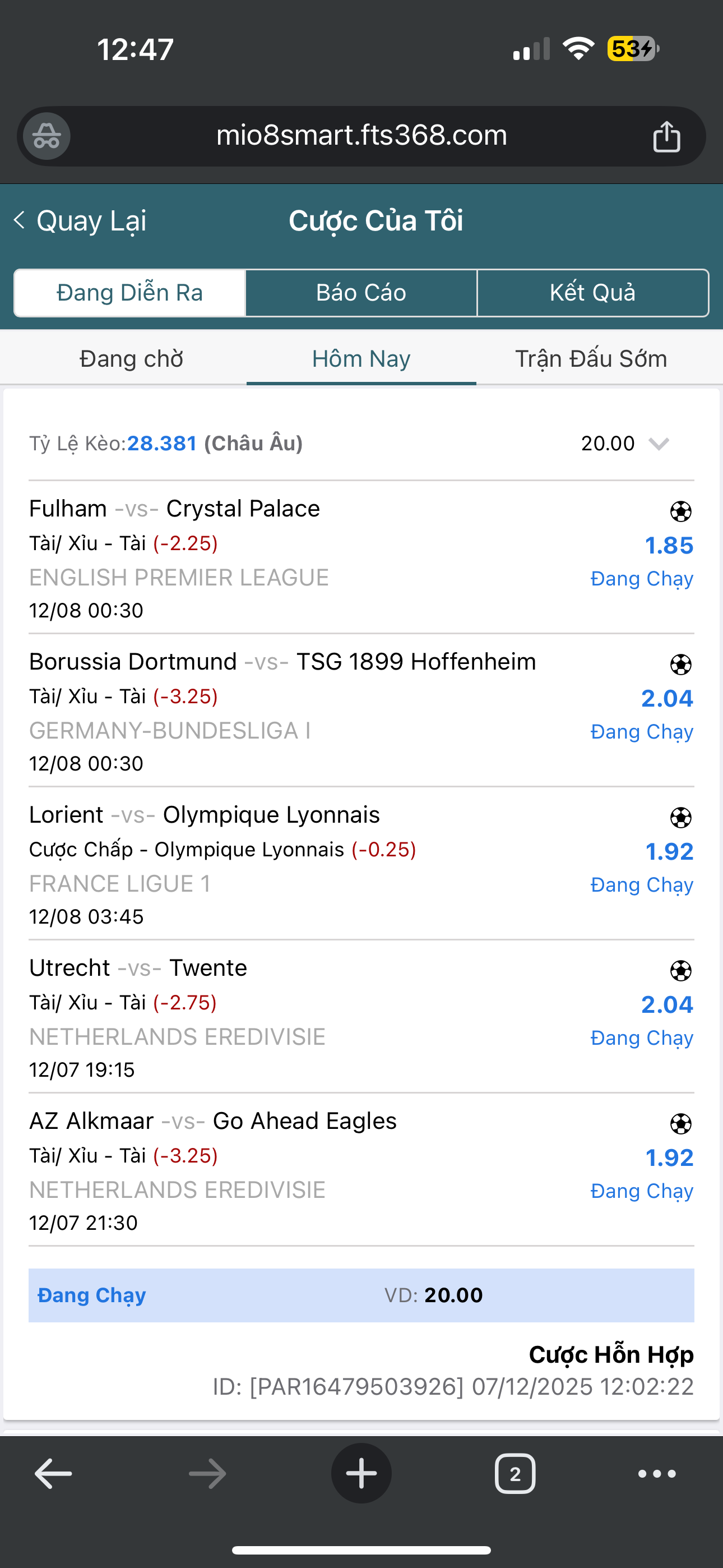Tap the mio8smart.fts368.com address field

[x=361, y=135]
